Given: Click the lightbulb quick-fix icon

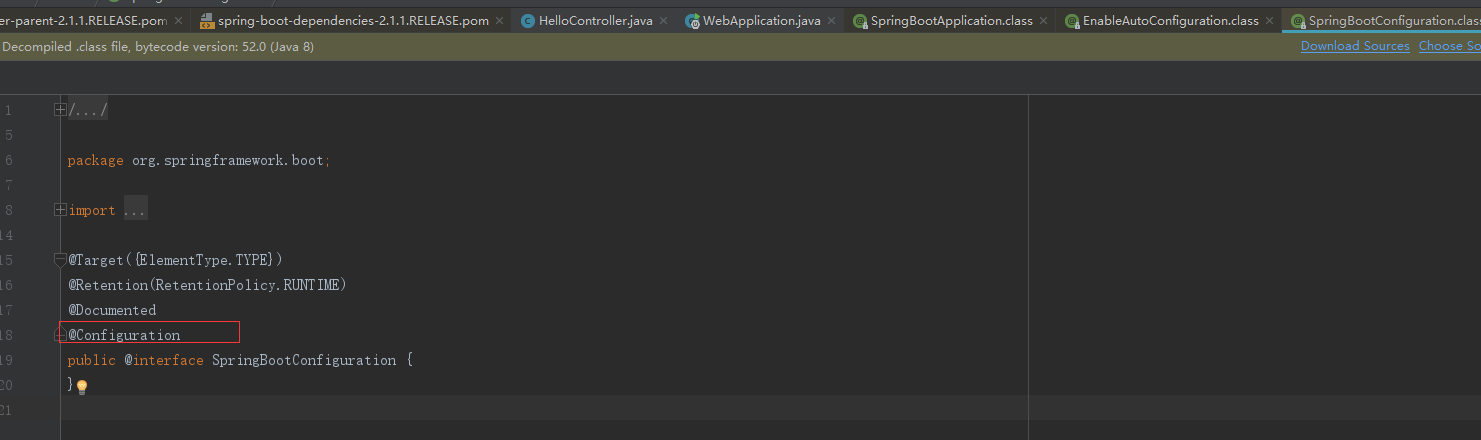Looking at the screenshot, I should coord(82,387).
